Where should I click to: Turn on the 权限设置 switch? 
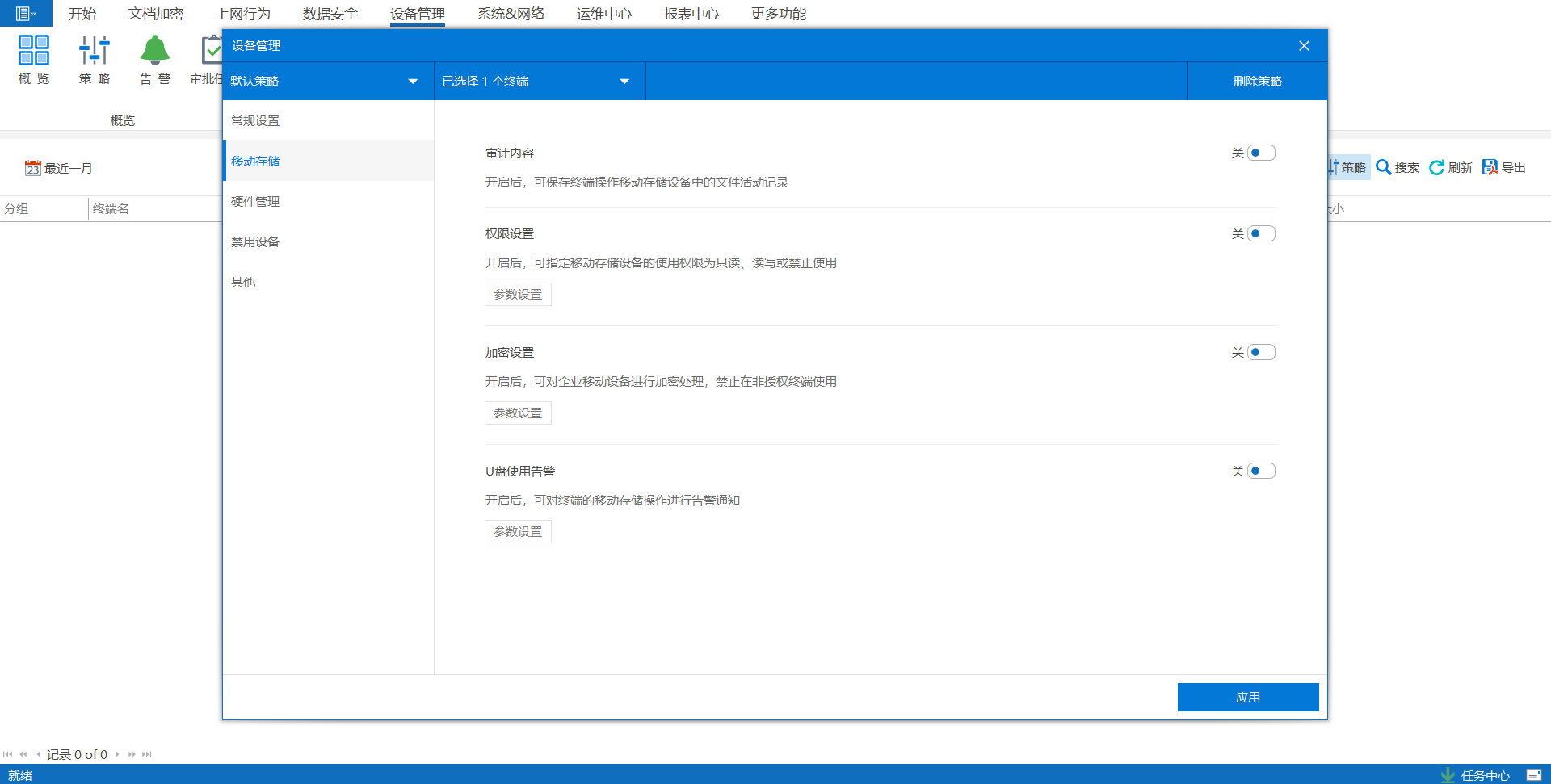coord(1260,233)
